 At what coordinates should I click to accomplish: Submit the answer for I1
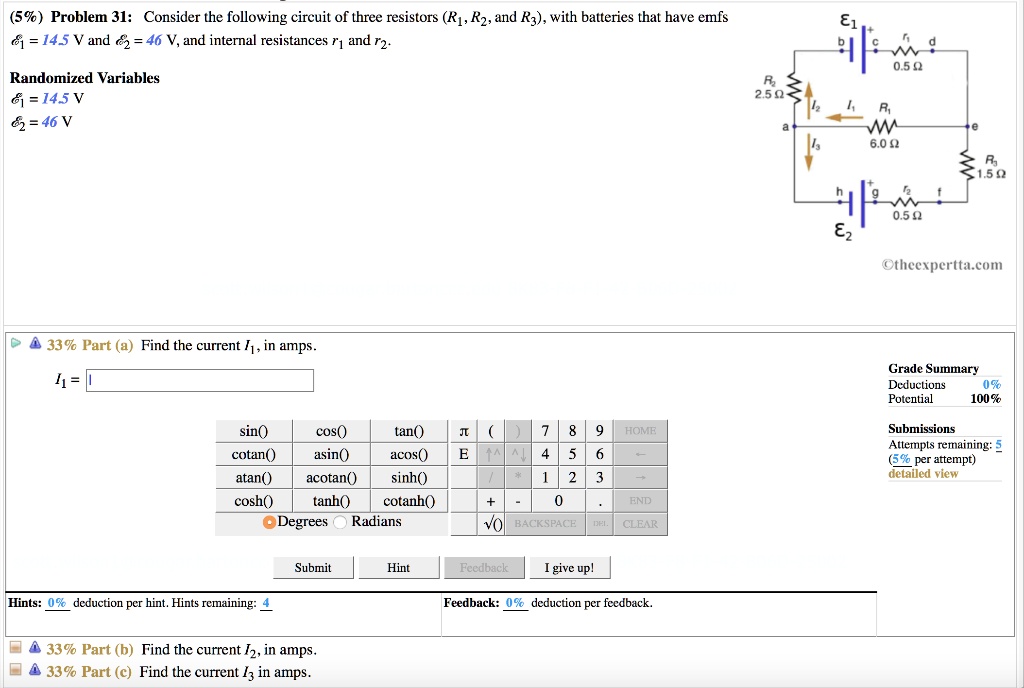(313, 567)
